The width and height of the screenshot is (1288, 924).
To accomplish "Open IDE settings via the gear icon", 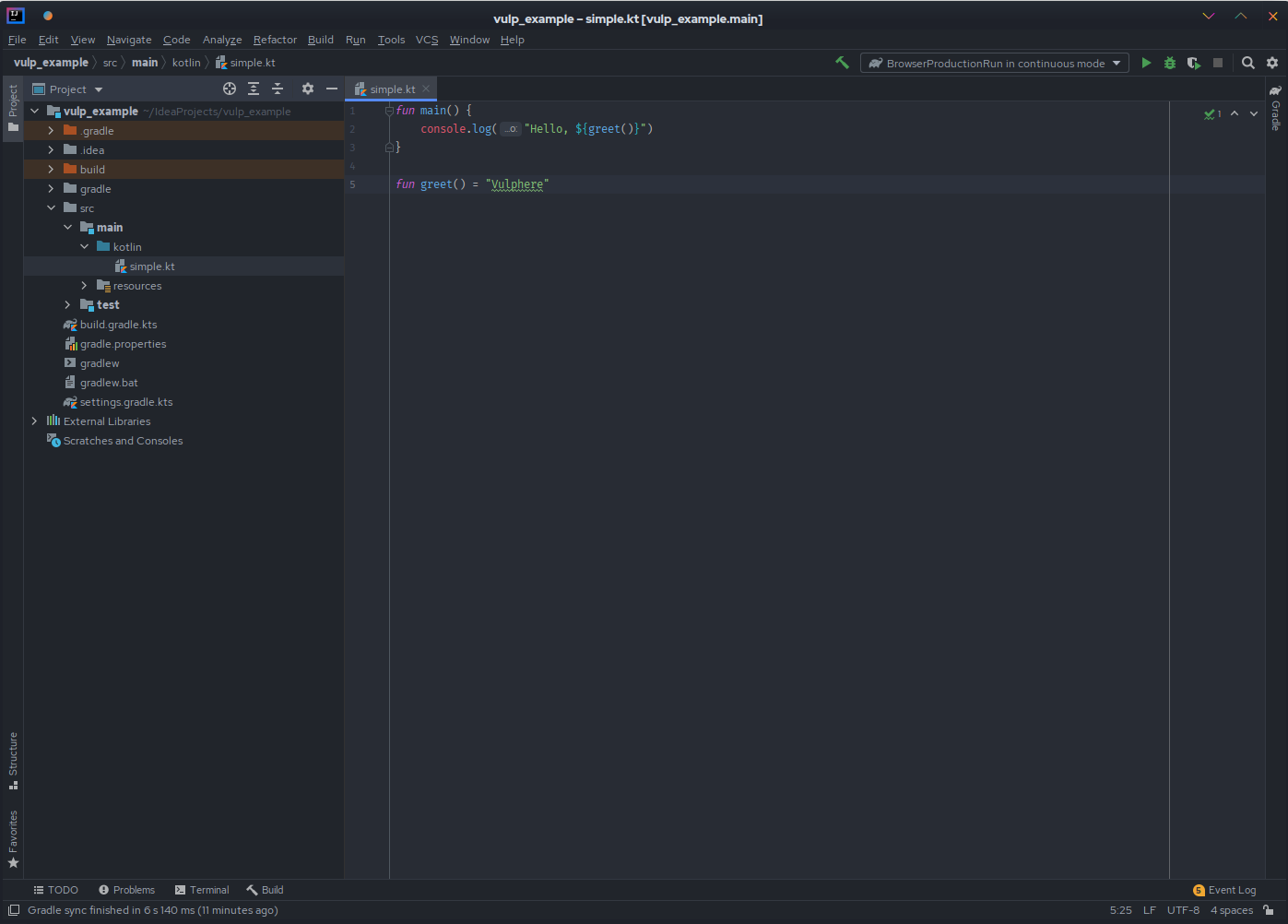I will click(1272, 63).
